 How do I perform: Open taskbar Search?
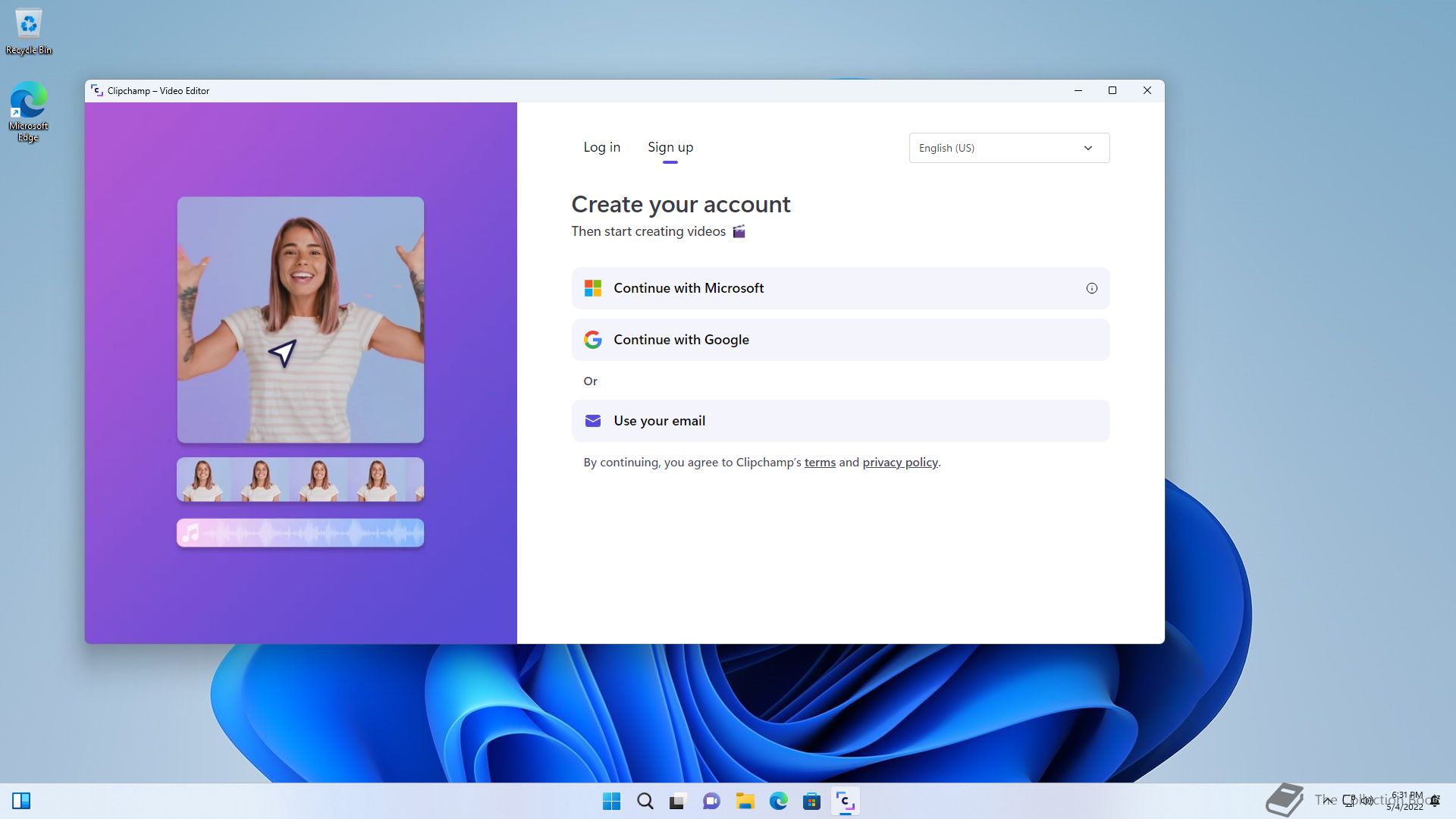coord(645,801)
